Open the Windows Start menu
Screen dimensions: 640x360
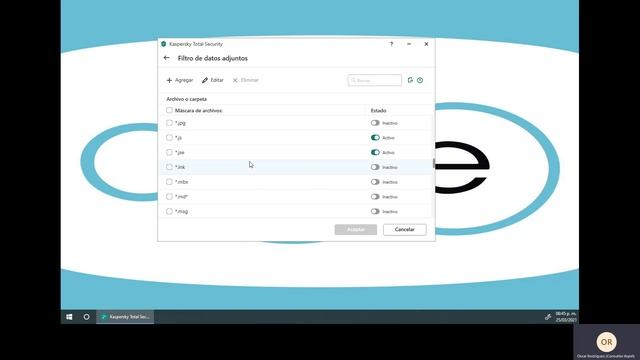click(69, 317)
